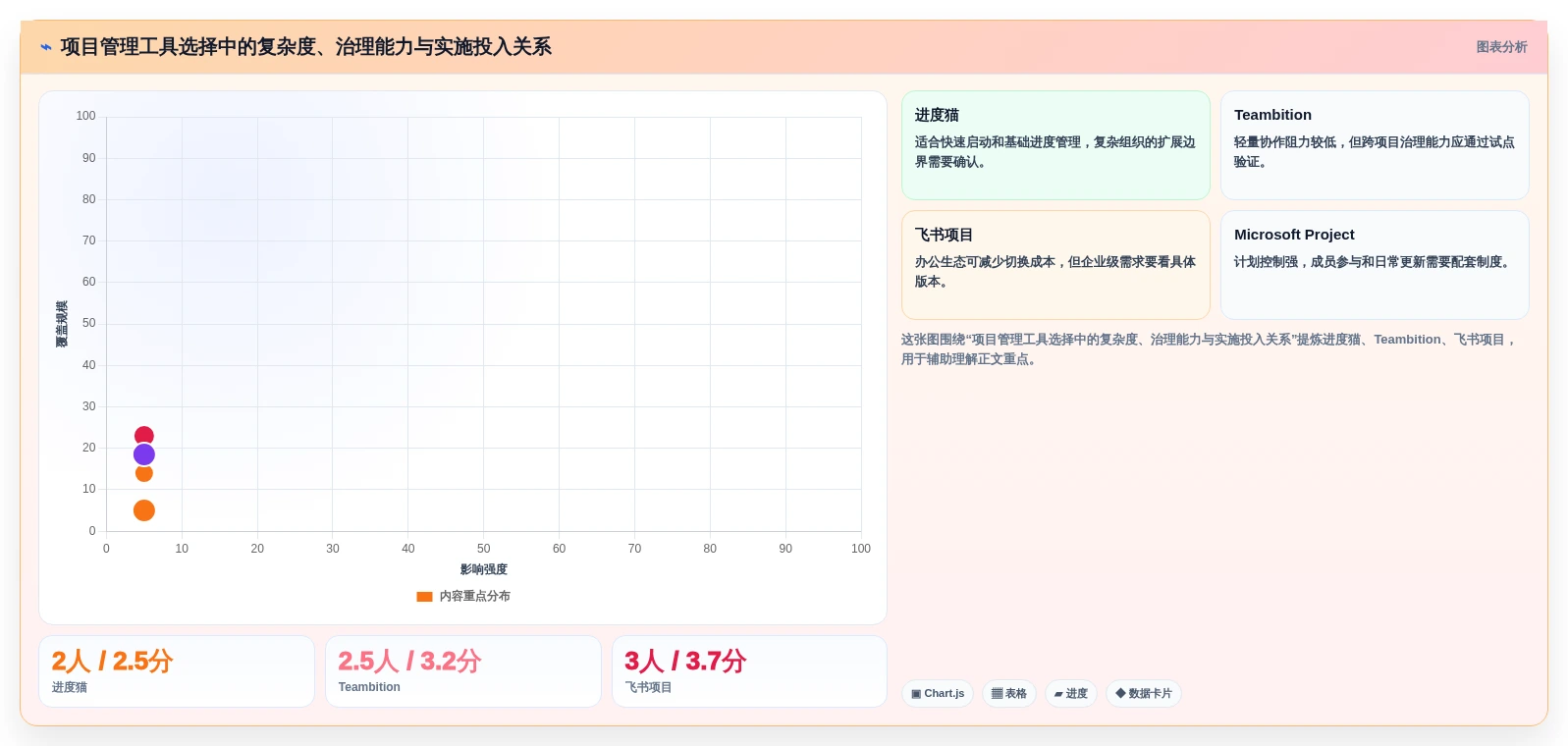This screenshot has height=746, width=1568.
Task: Click the main title 项目管理工具选择中的复杂度
Action: coord(305,47)
